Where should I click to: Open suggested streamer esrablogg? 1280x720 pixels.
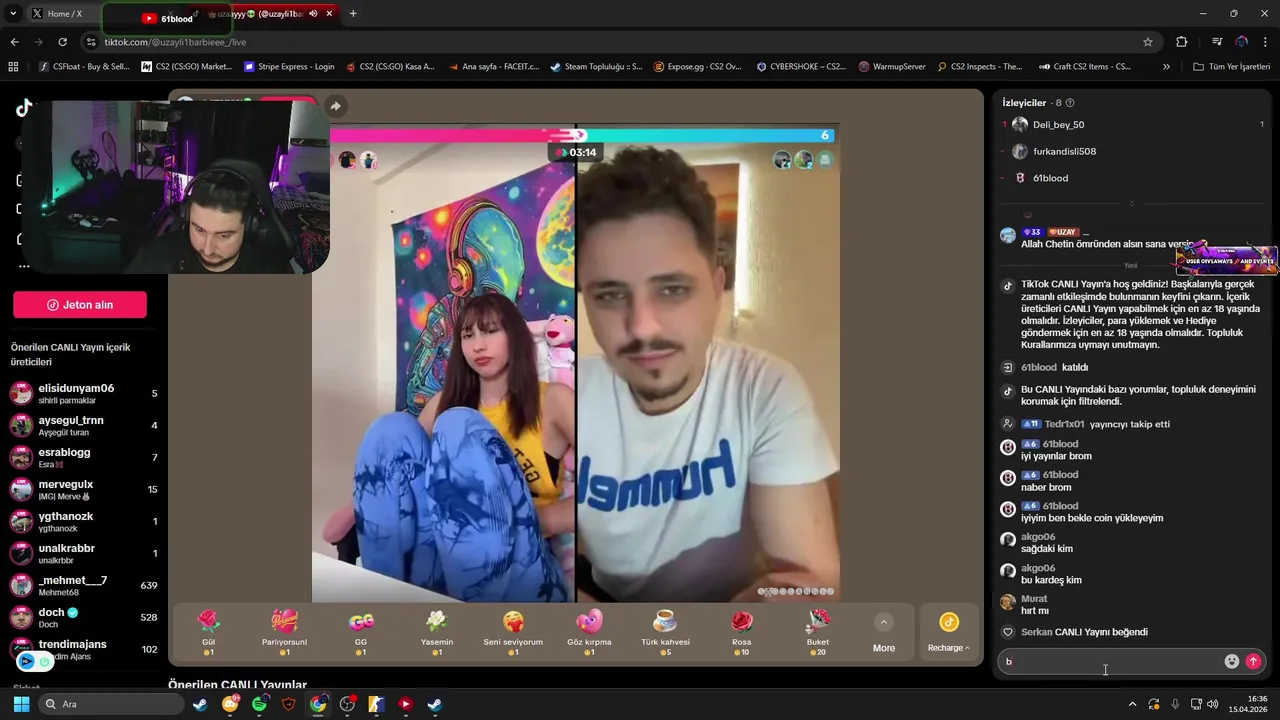pos(84,457)
